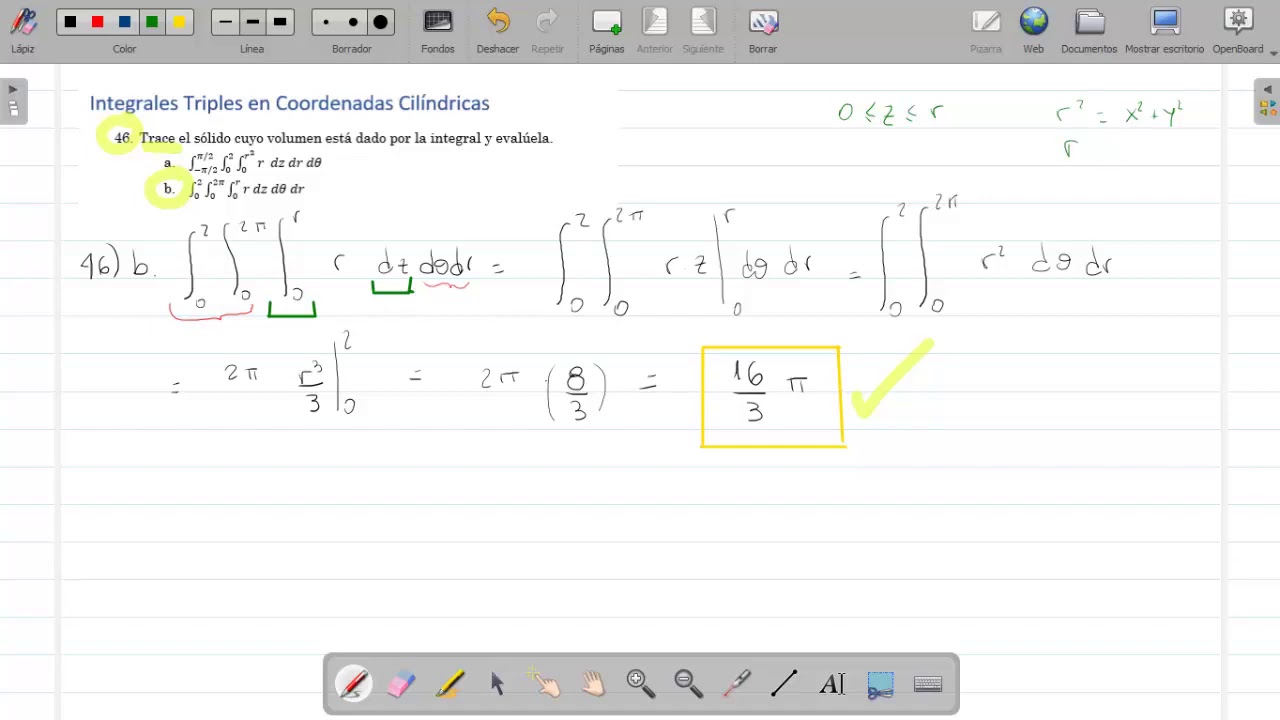1280x720 pixels.
Task: Select the pen tool in the bottom toolbar
Action: pos(354,684)
